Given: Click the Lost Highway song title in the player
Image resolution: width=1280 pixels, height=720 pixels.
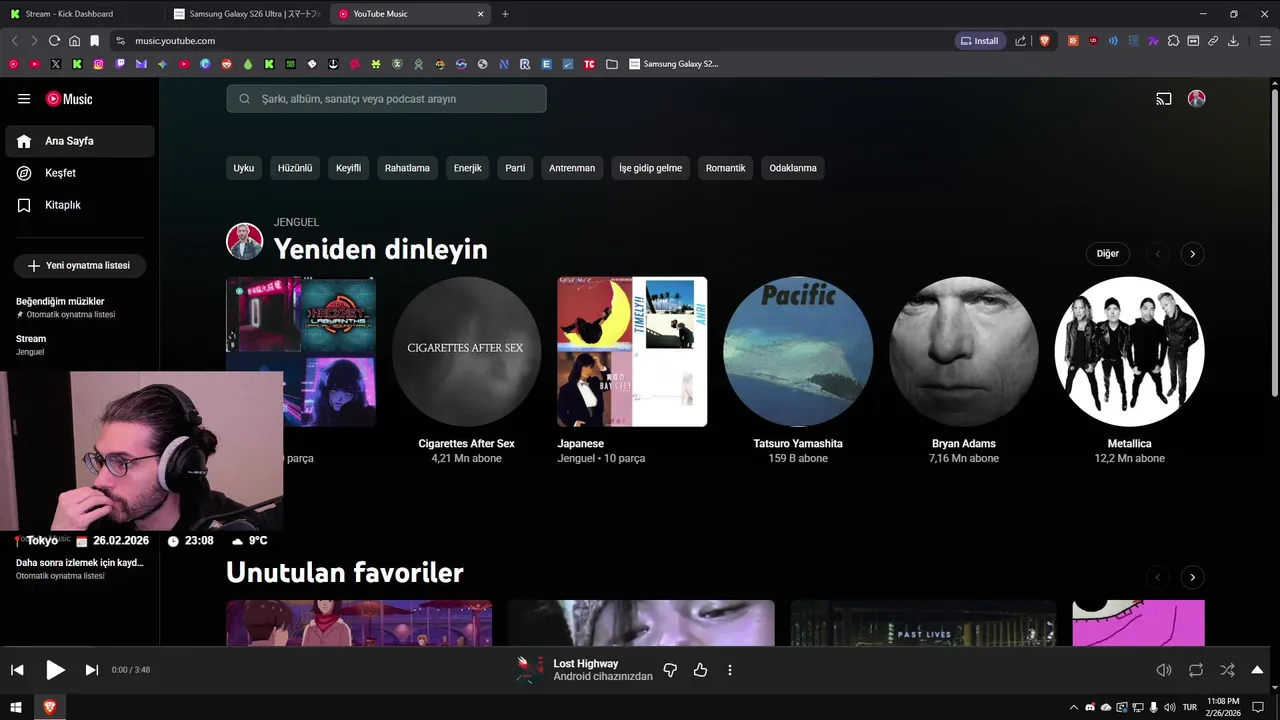Looking at the screenshot, I should (x=586, y=663).
